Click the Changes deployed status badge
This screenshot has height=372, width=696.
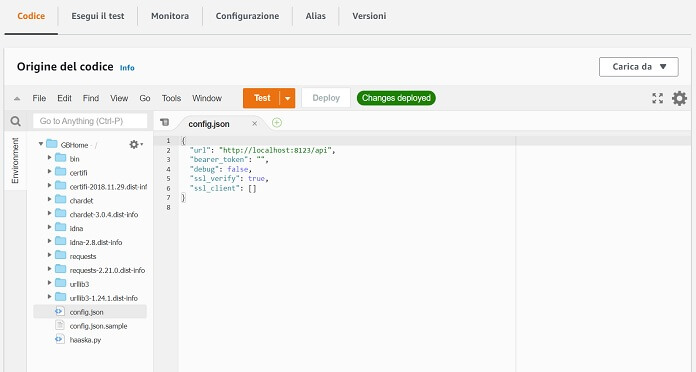click(x=396, y=98)
